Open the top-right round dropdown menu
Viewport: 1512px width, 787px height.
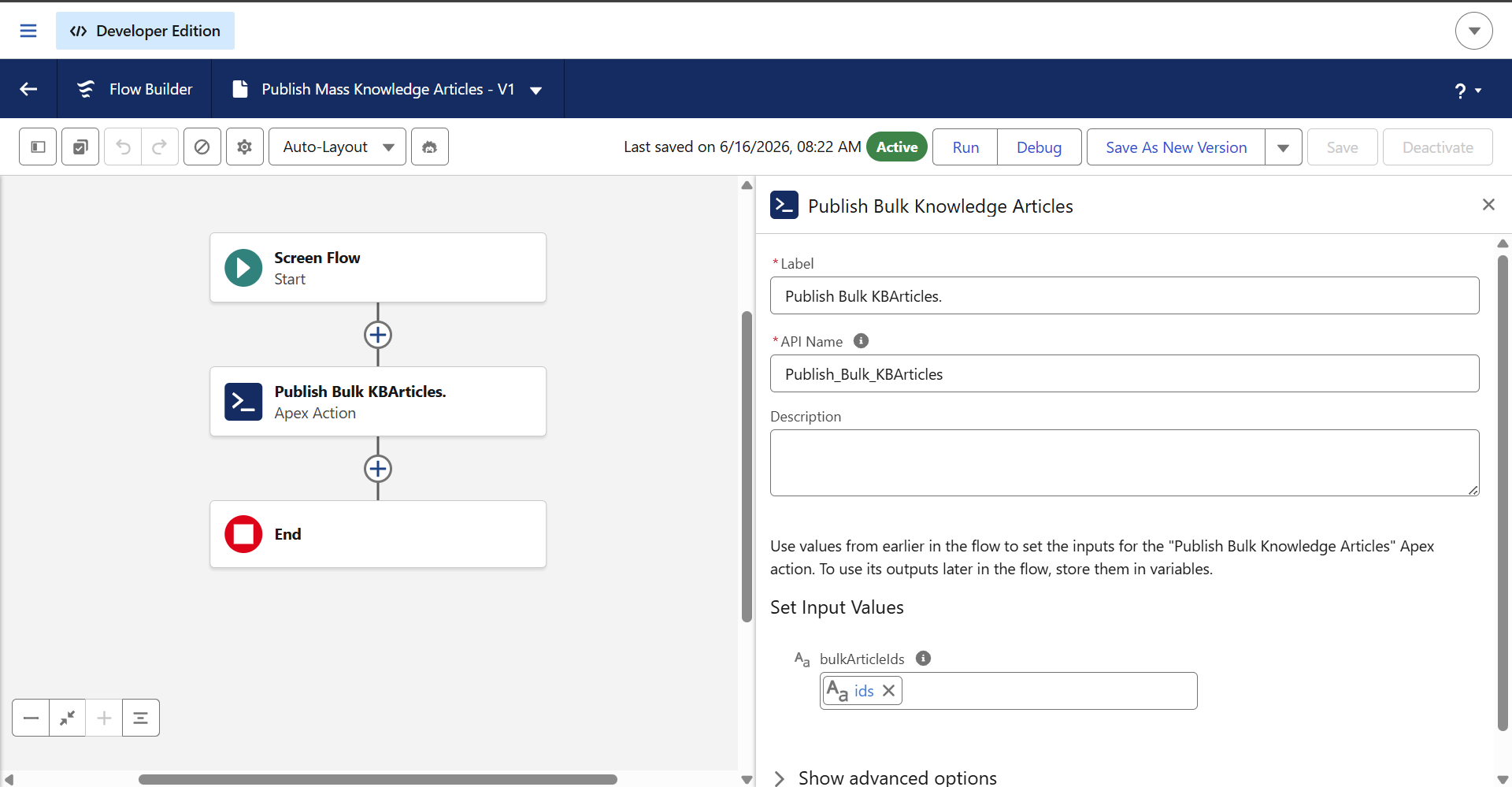pyautogui.click(x=1473, y=31)
